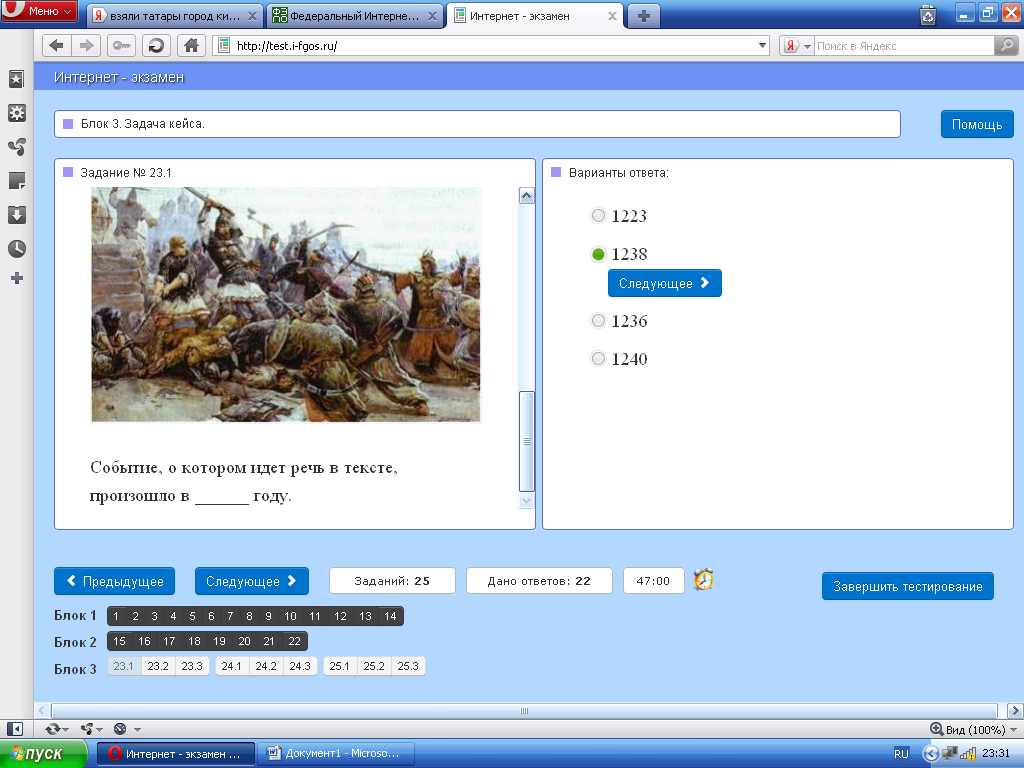Go to question 24.3
The width and height of the screenshot is (1024, 768).
tap(300, 666)
